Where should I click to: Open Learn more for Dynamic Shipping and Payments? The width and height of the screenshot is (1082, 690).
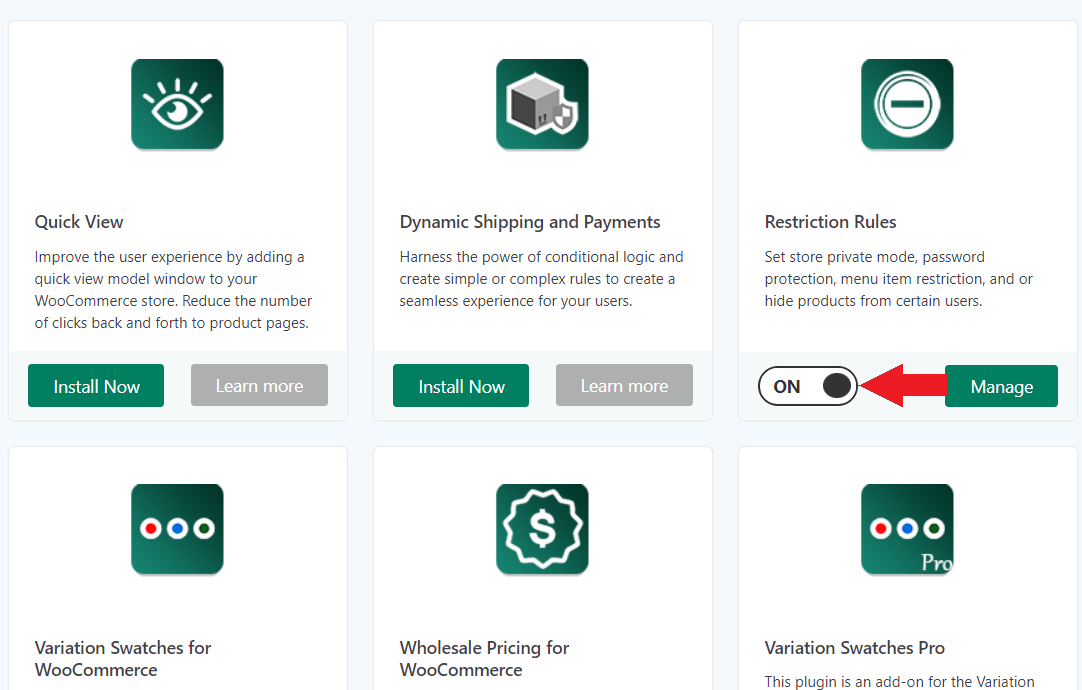pyautogui.click(x=624, y=385)
